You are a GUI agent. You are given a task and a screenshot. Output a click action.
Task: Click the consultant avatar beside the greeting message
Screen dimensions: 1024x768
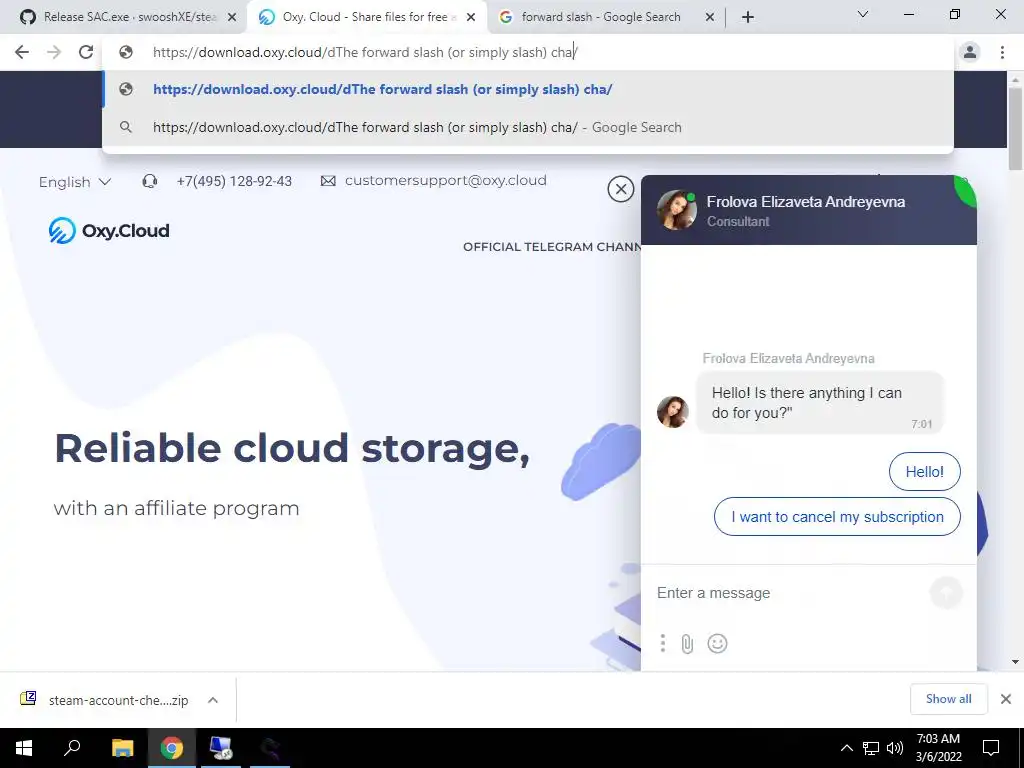673,412
